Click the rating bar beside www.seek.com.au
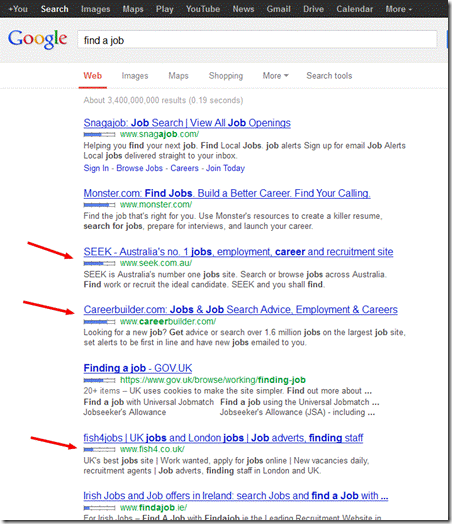 coord(99,263)
